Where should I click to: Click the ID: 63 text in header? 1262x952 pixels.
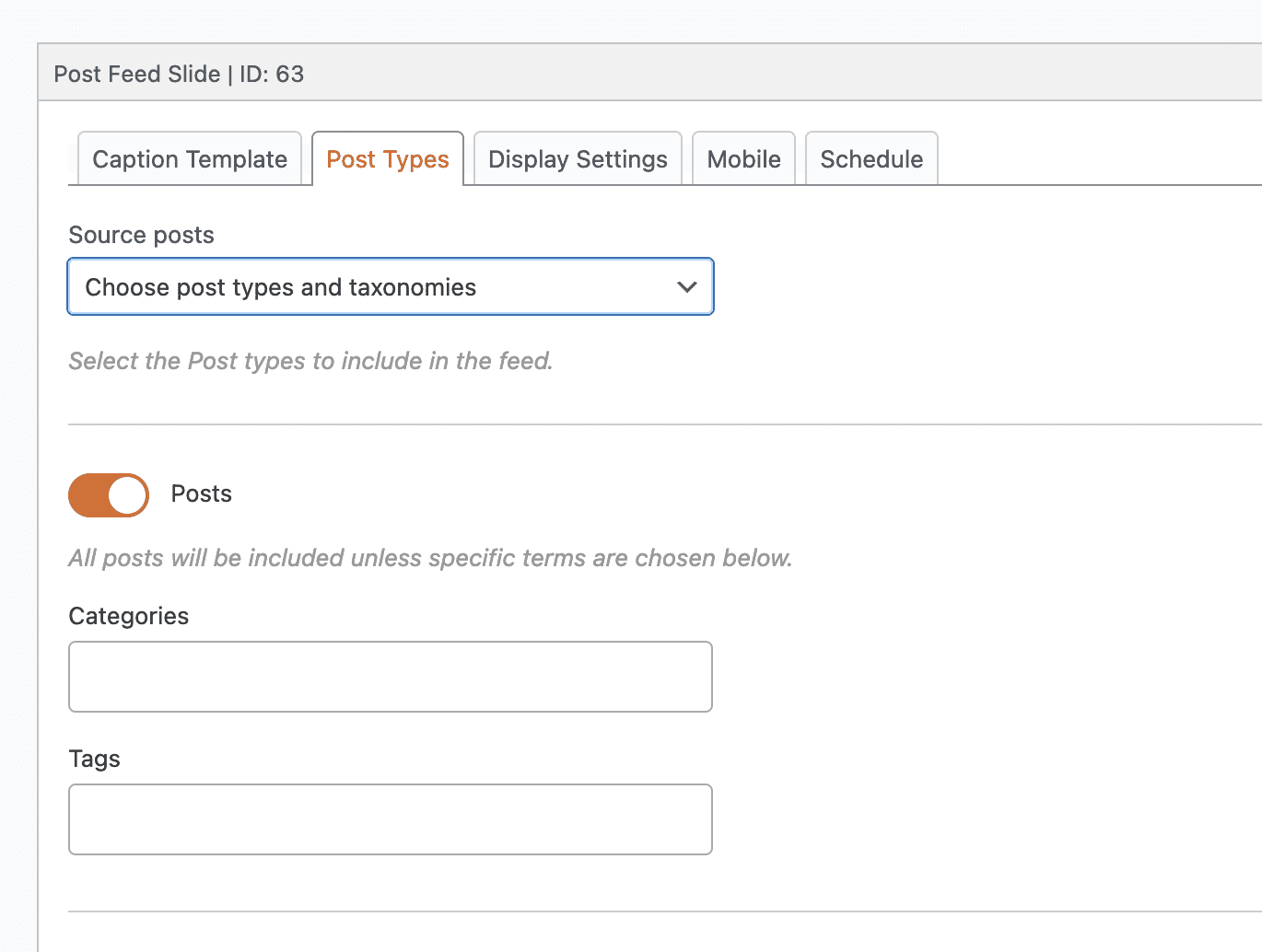272,74
